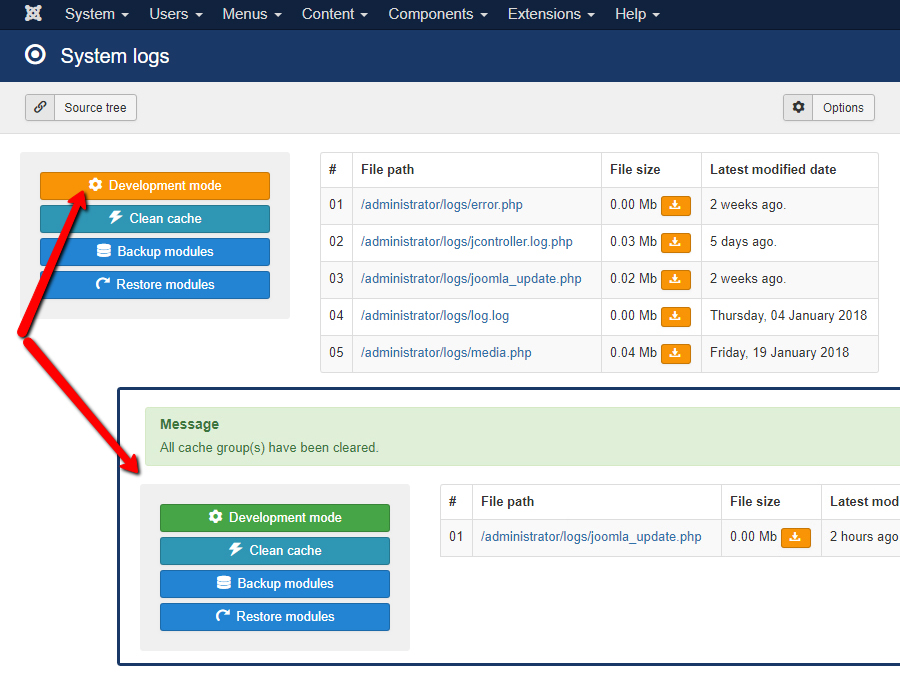Open the Components menu
The height and width of the screenshot is (680, 900).
(x=438, y=14)
